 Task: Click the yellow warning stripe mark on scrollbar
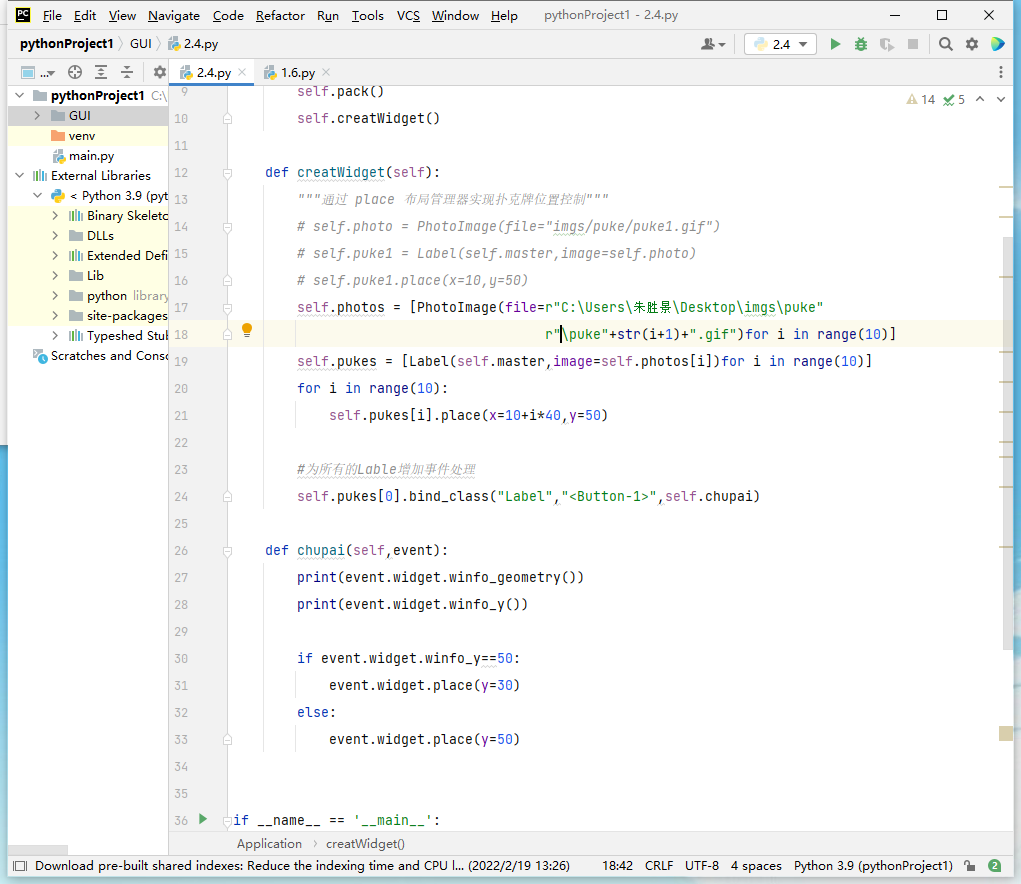click(1006, 734)
